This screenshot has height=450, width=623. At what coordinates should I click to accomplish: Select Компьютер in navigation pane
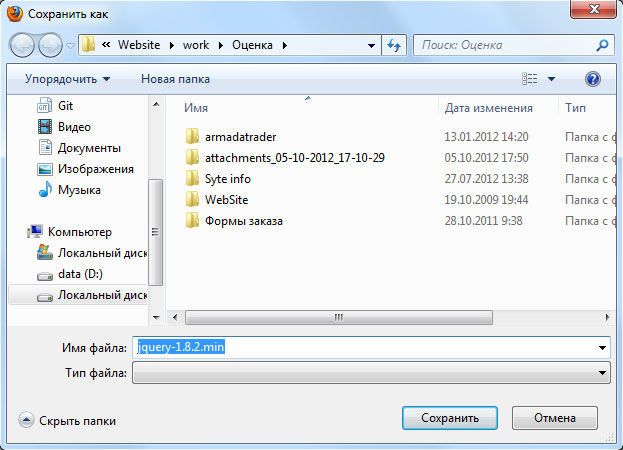(80, 232)
